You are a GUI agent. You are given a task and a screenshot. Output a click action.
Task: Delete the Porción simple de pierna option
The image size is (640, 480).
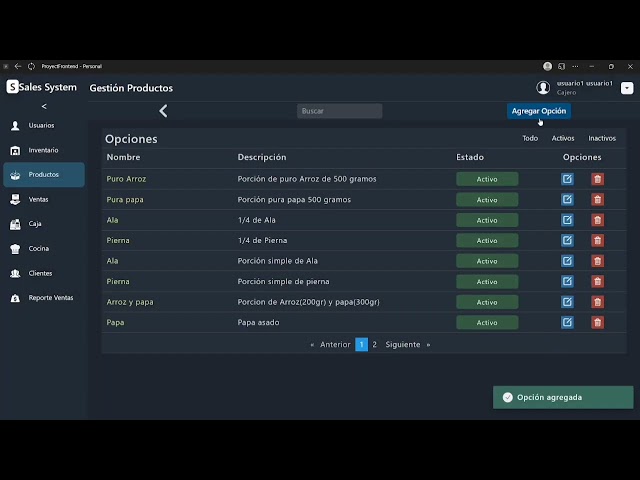597,281
